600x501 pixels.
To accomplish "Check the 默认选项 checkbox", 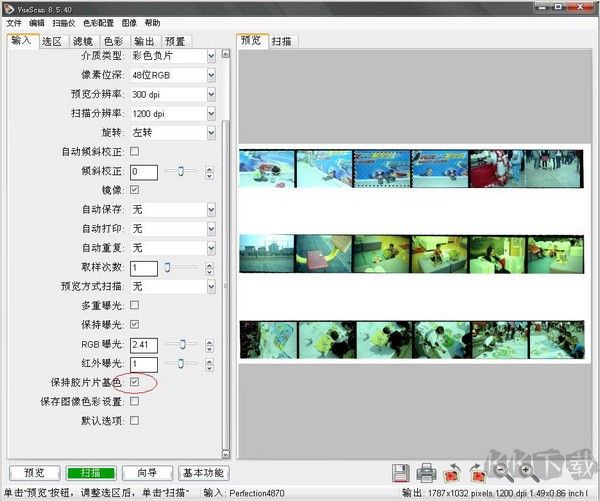I will (134, 420).
